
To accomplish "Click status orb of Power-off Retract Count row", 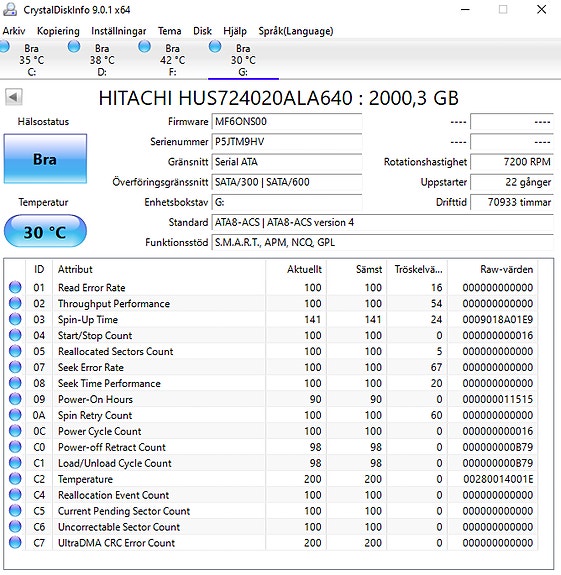I will point(15,447).
